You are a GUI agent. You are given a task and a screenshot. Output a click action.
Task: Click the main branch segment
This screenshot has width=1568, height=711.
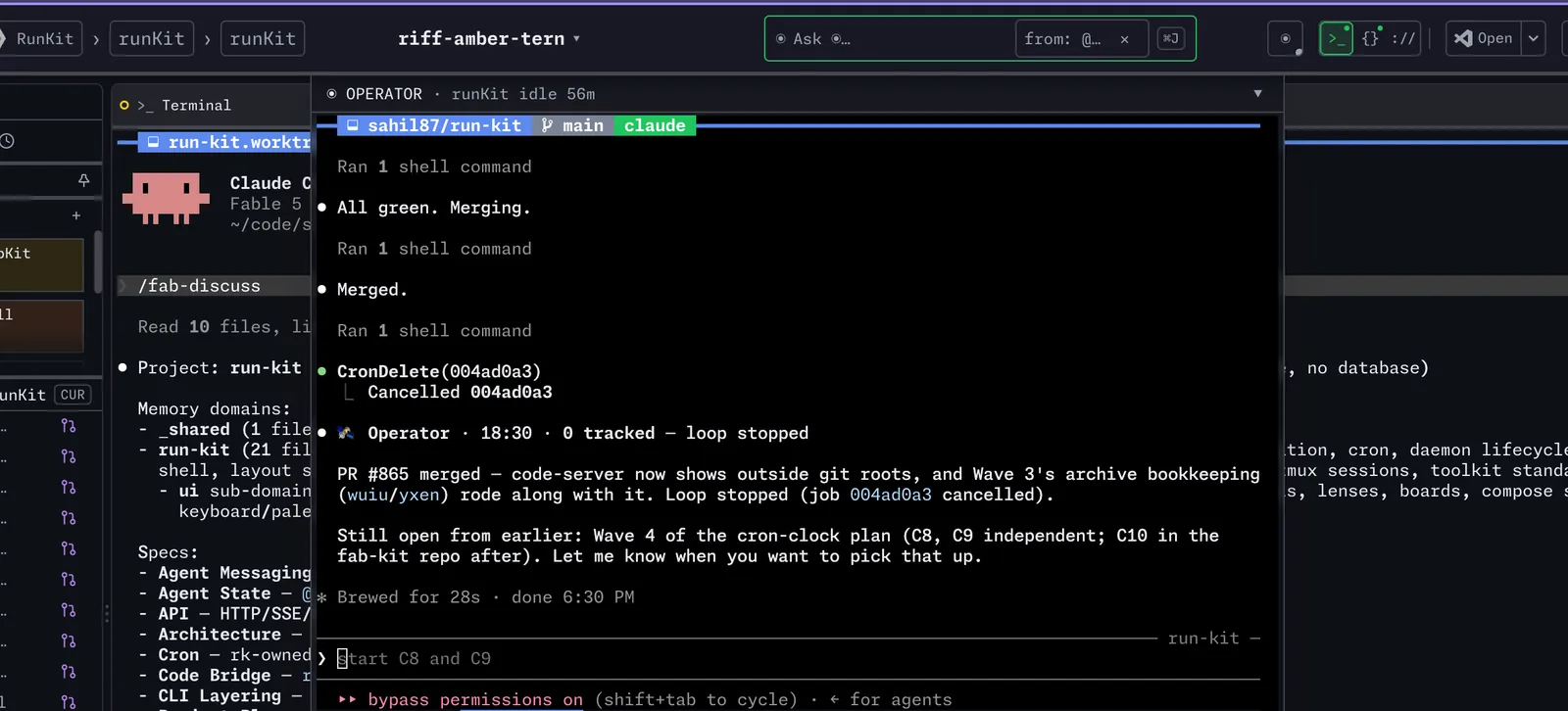pyautogui.click(x=573, y=125)
